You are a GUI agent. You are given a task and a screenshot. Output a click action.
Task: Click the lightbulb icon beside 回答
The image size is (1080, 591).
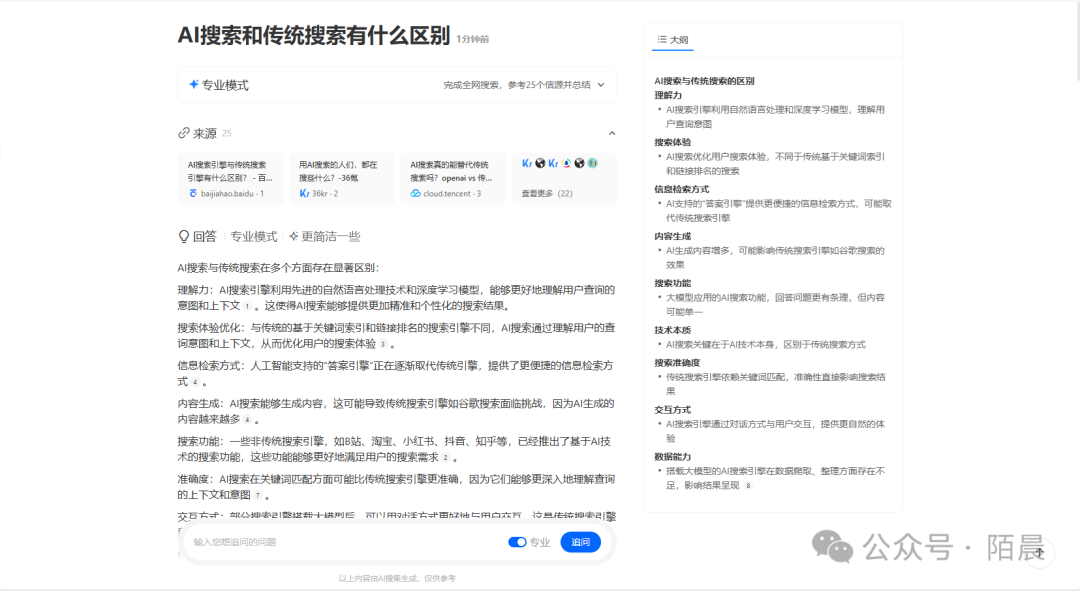click(184, 236)
